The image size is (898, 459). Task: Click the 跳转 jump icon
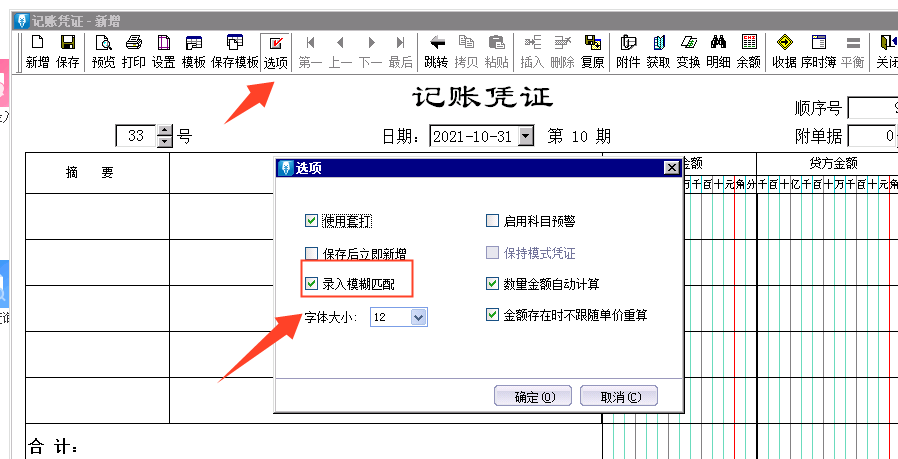436,51
